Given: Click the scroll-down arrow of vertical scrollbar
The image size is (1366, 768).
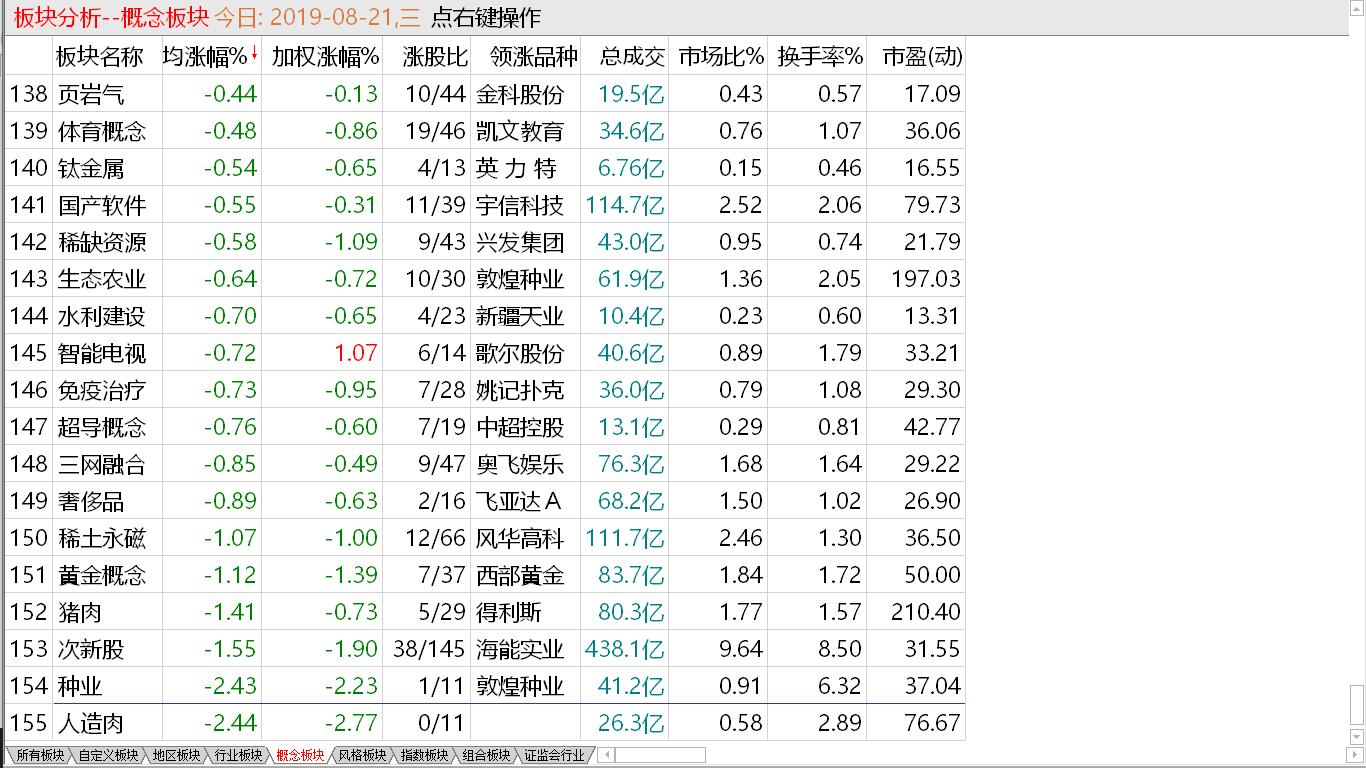Looking at the screenshot, I should 1357,739.
